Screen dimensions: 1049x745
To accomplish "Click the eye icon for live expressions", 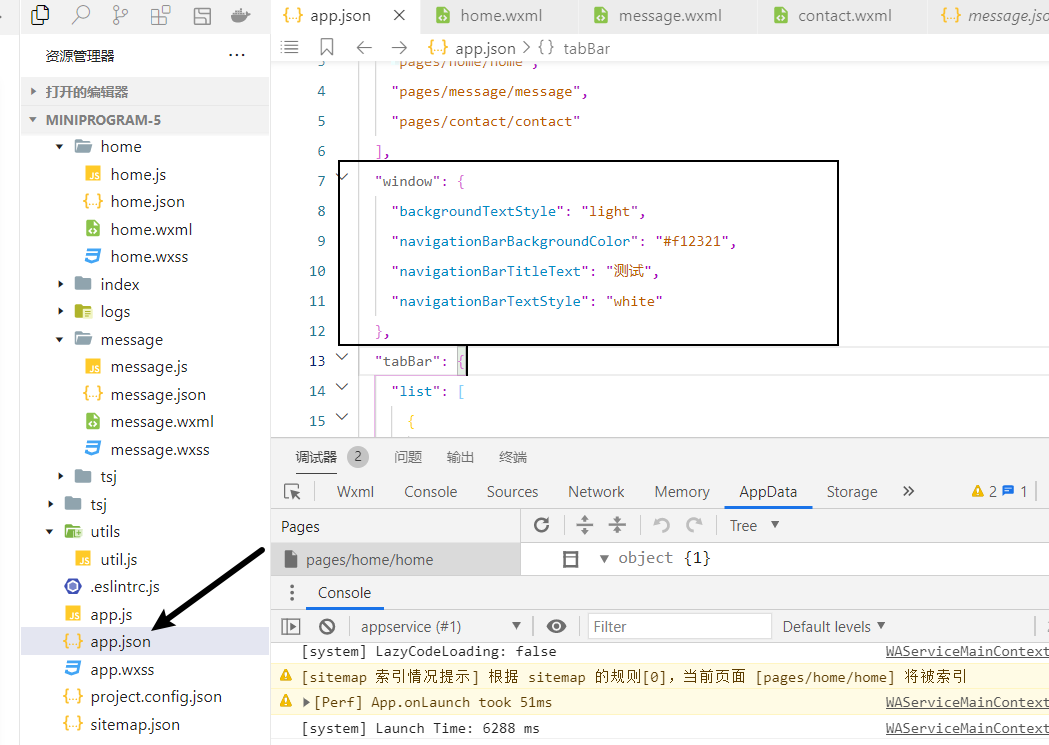I will pyautogui.click(x=556, y=627).
